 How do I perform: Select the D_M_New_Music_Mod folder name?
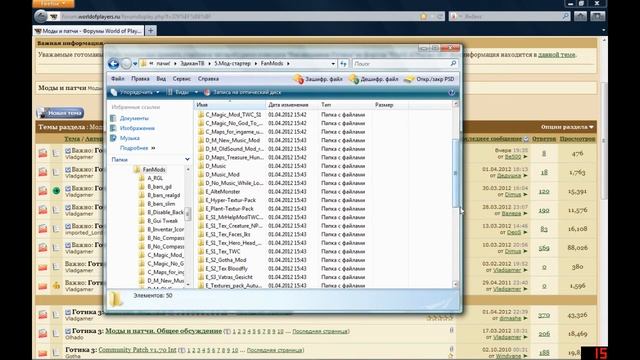coord(233,140)
